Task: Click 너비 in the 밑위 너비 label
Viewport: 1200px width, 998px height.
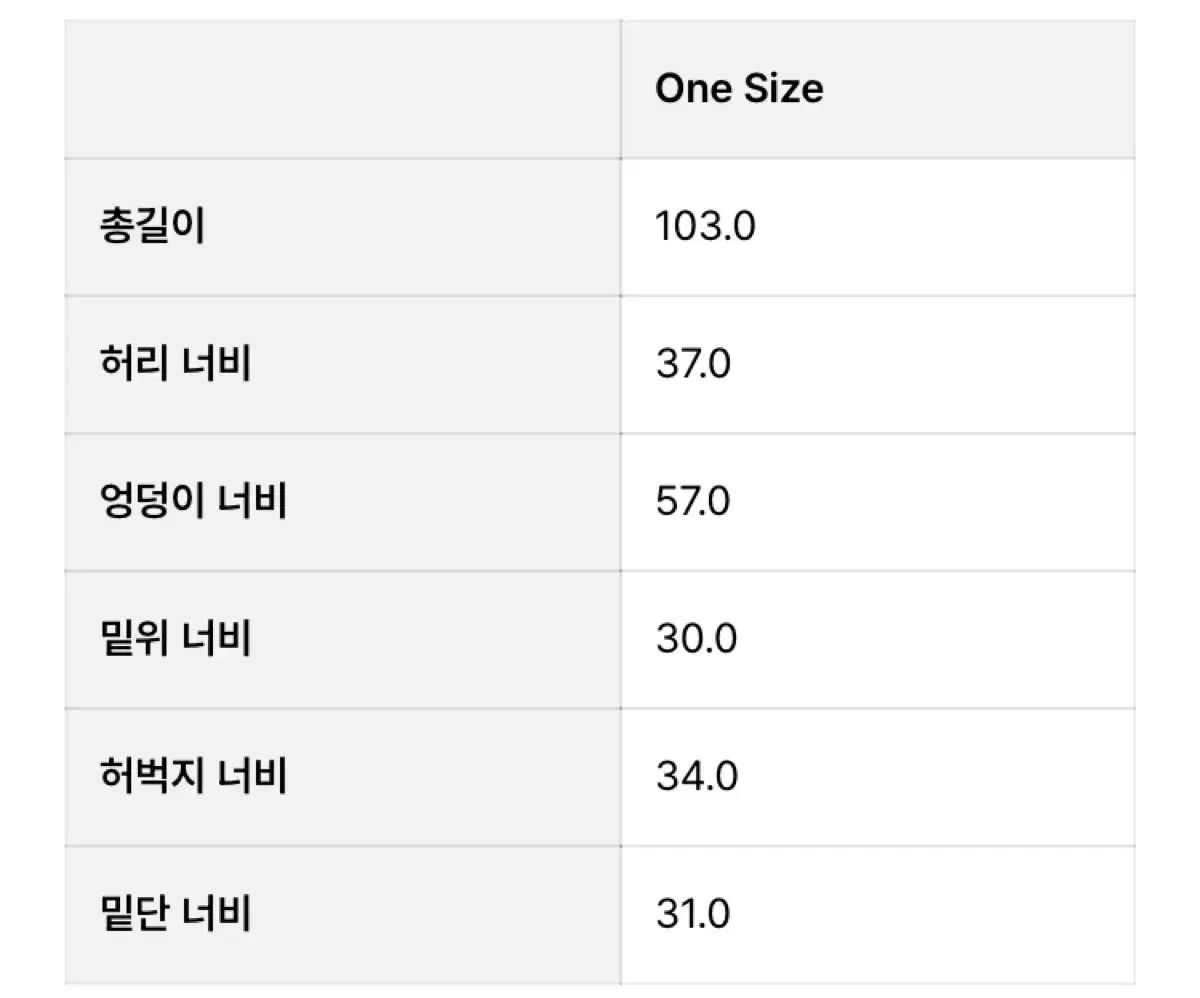Action: pos(217,638)
